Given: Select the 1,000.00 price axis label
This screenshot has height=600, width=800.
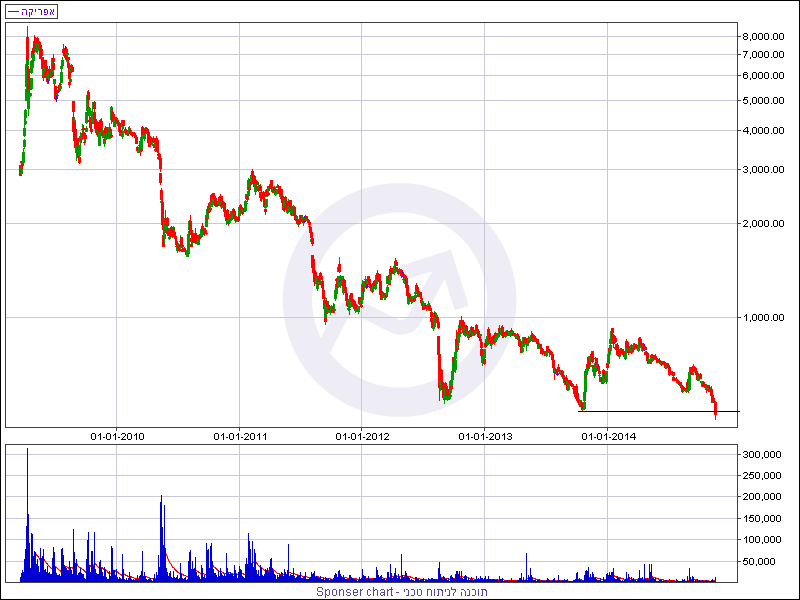Looking at the screenshot, I should [763, 317].
